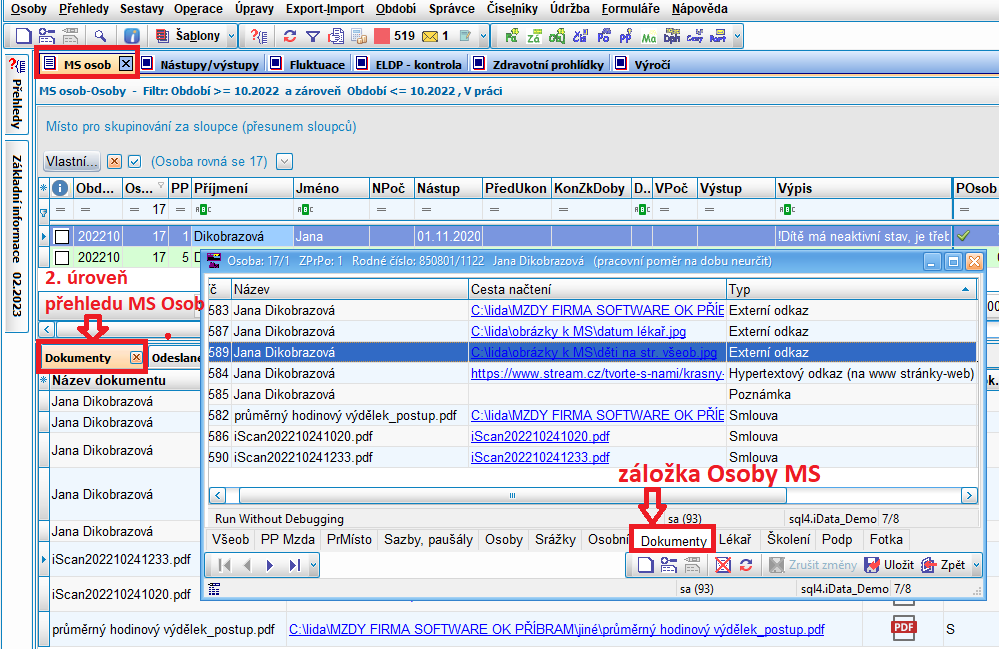The image size is (999, 649).
Task: Click the Dph icon in toolbar
Action: pos(672,36)
